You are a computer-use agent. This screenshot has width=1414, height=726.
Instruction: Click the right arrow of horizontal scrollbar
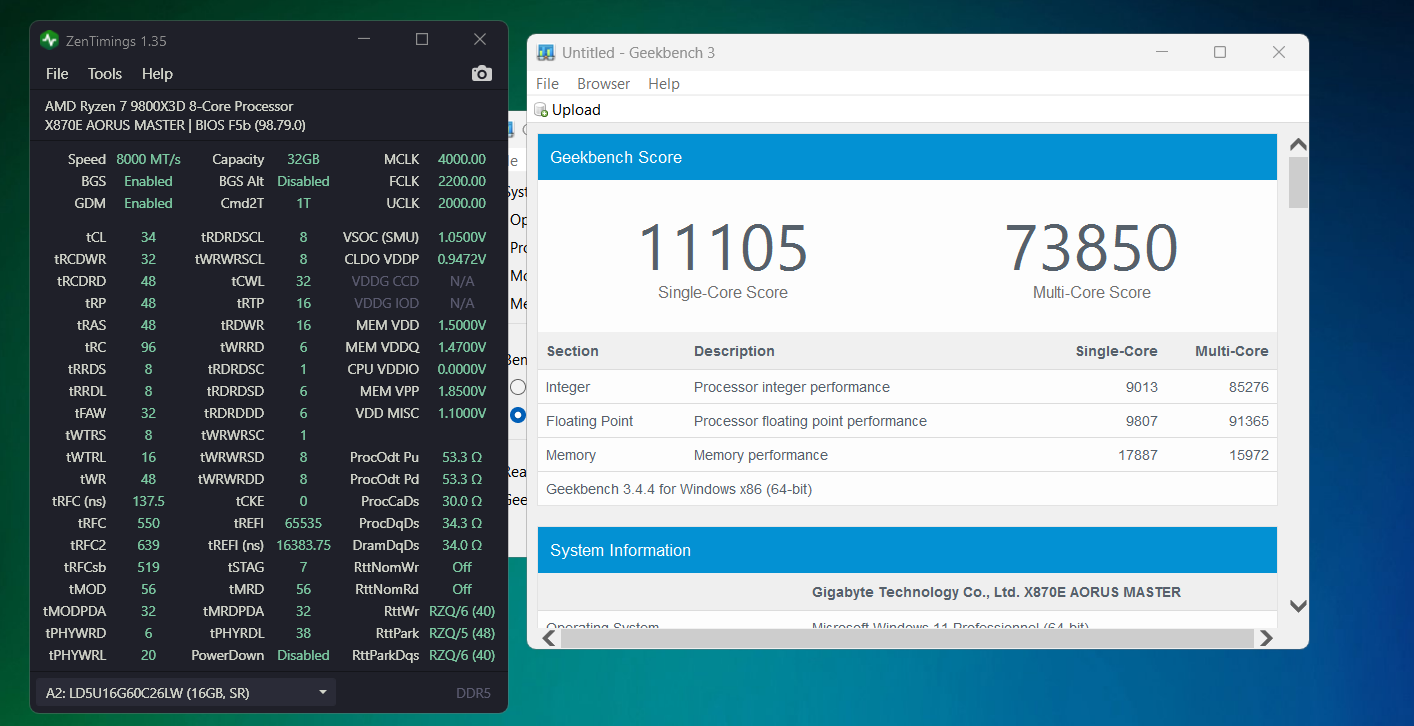click(x=1266, y=637)
